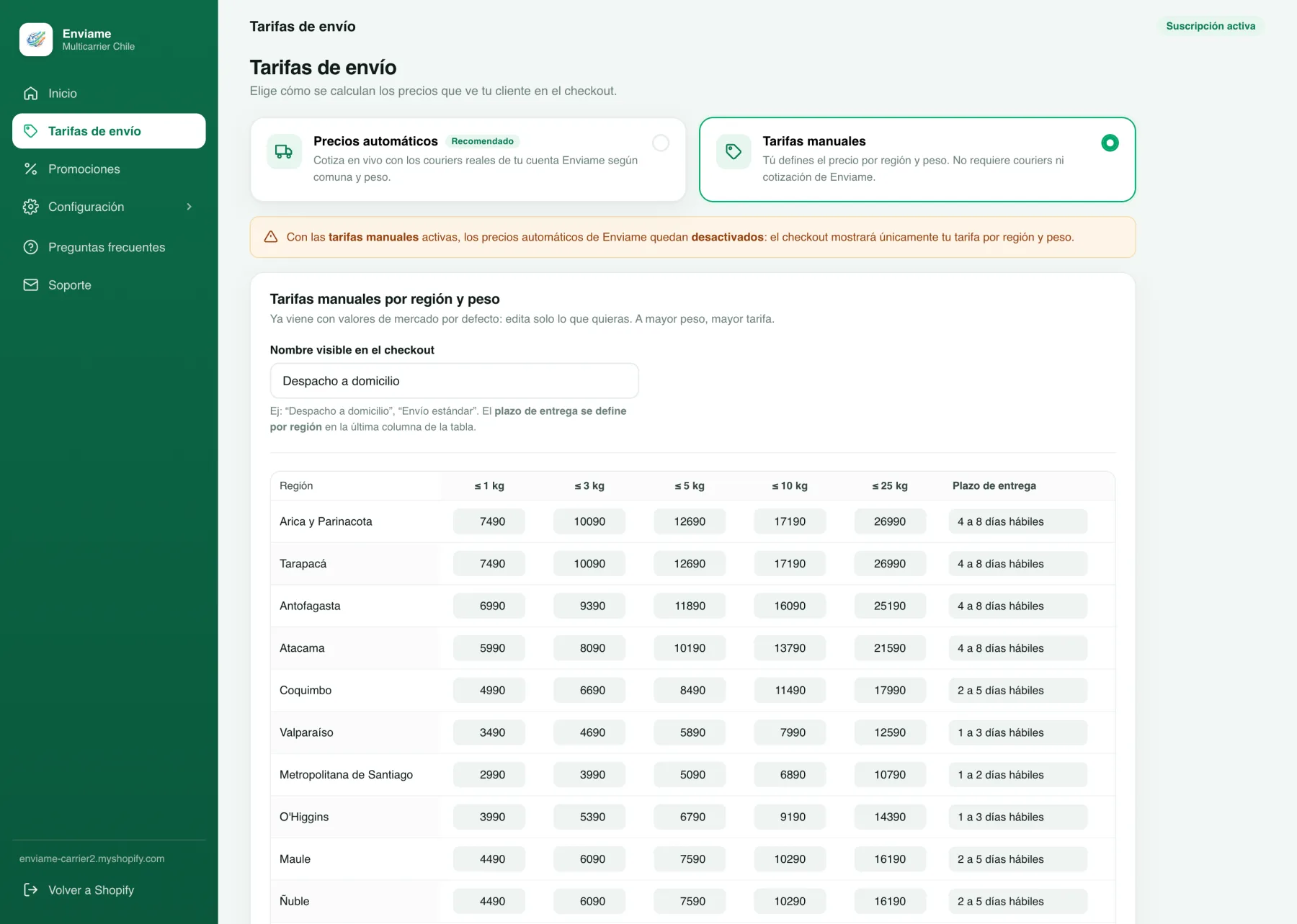Viewport: 1297px width, 924px height.
Task: Click the Plazo de entrega column header
Action: point(994,485)
